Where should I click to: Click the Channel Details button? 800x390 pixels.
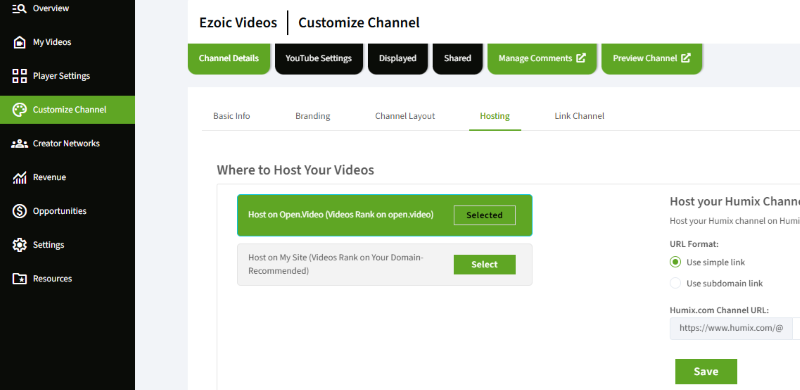click(229, 58)
